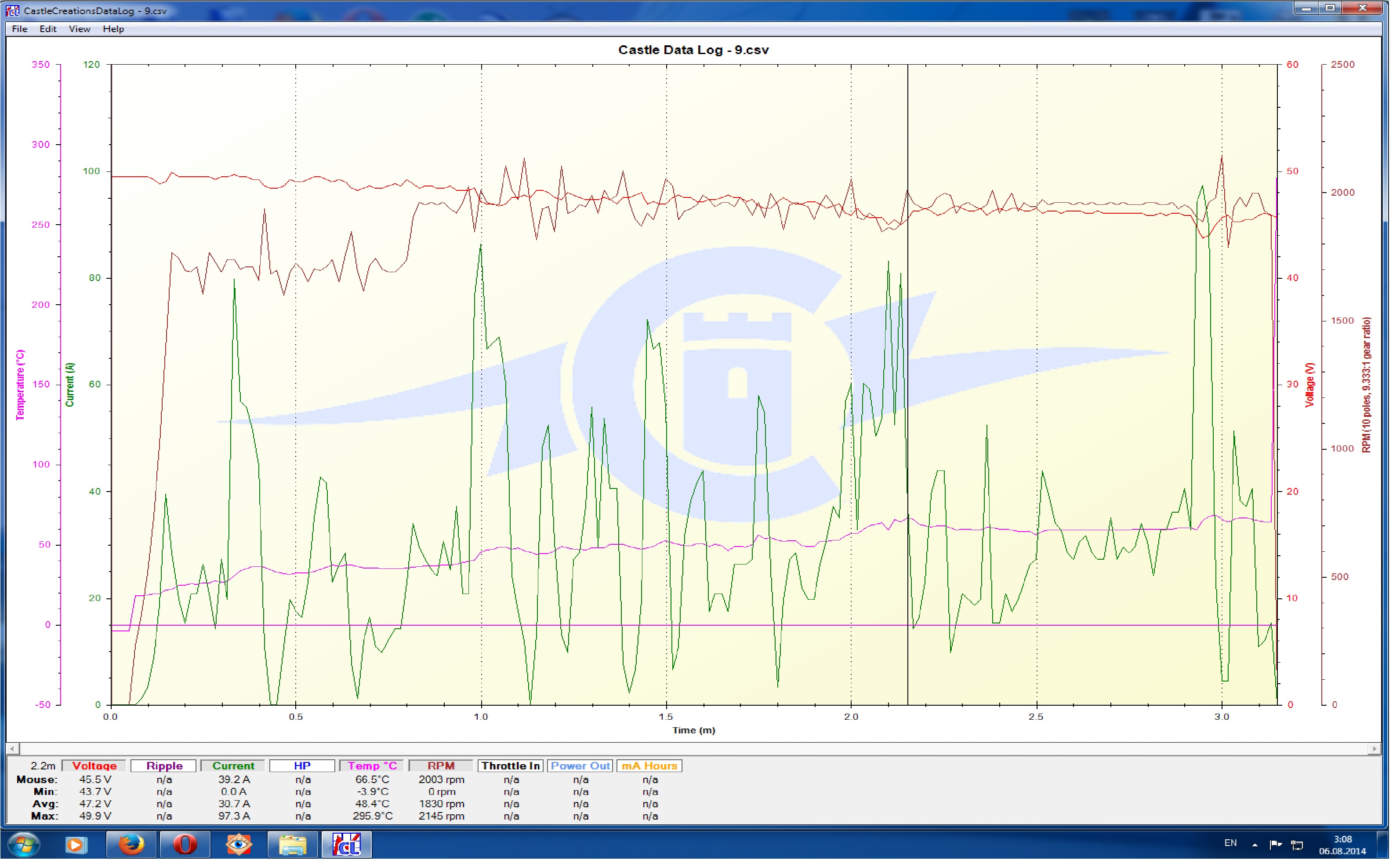This screenshot has height=860, width=1400.
Task: Click the 'Current (A)' axis label
Action: tap(70, 385)
